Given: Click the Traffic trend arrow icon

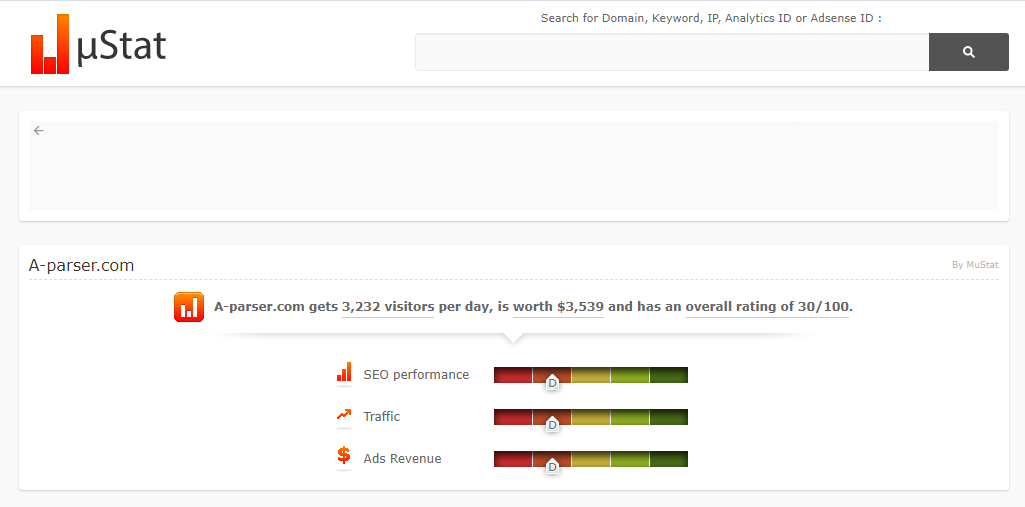Looking at the screenshot, I should point(344,415).
